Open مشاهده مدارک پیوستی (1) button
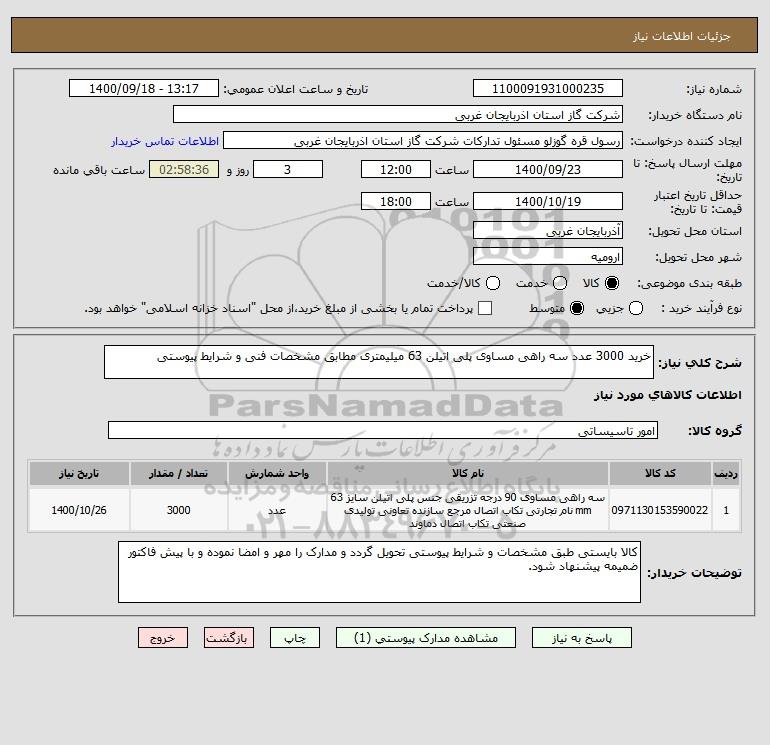 click(426, 637)
